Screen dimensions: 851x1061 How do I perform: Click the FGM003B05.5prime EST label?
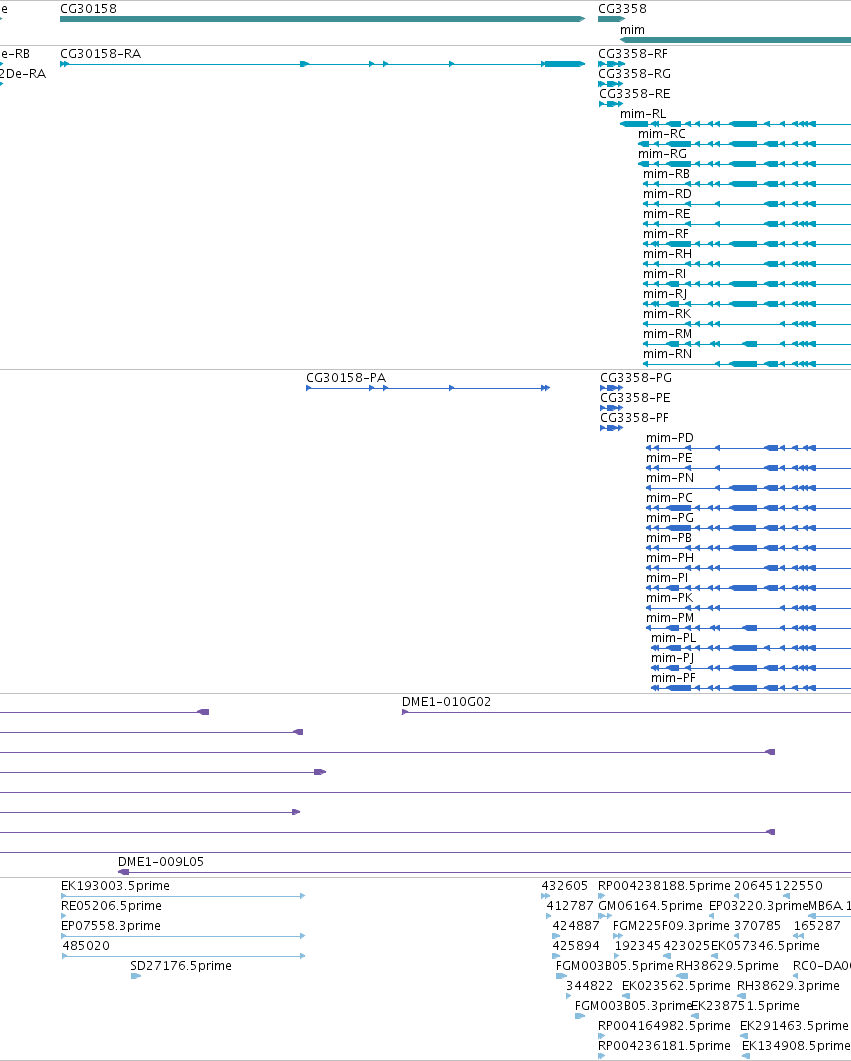(x=614, y=965)
